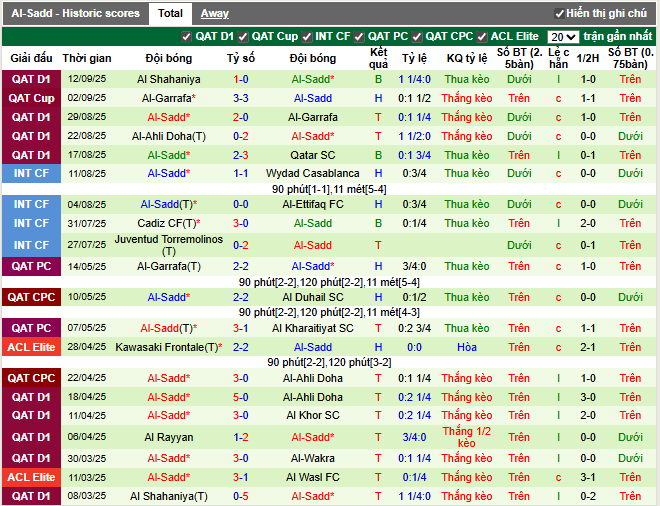Switch to the Total tab
The image size is (660, 506).
point(170,13)
